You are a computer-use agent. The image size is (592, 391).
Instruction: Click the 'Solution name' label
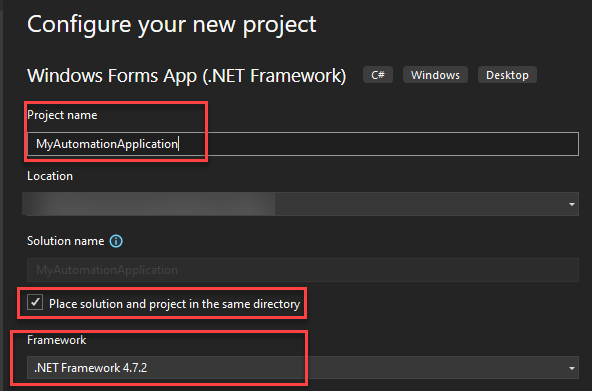click(66, 241)
